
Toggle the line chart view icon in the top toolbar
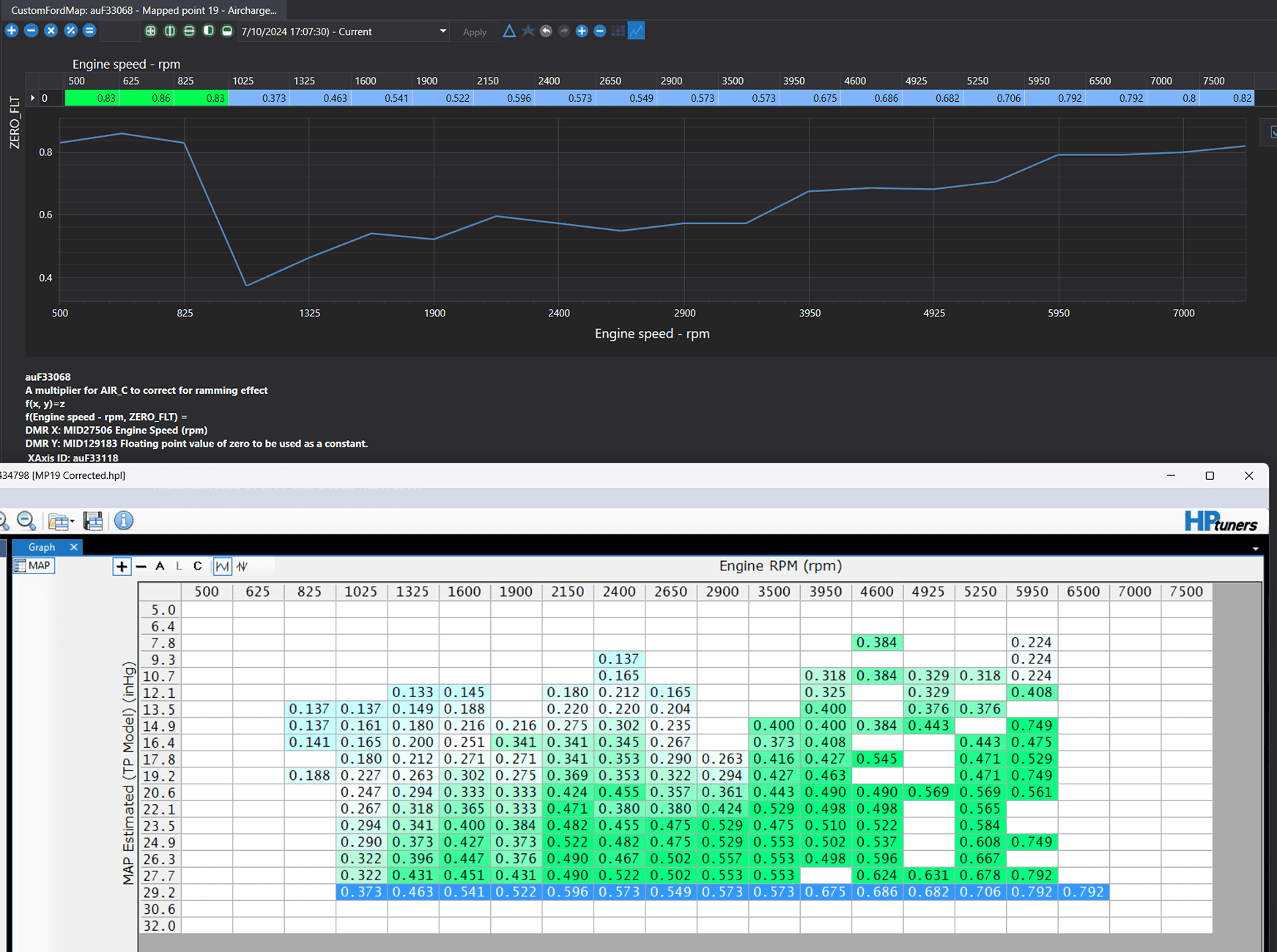(636, 31)
